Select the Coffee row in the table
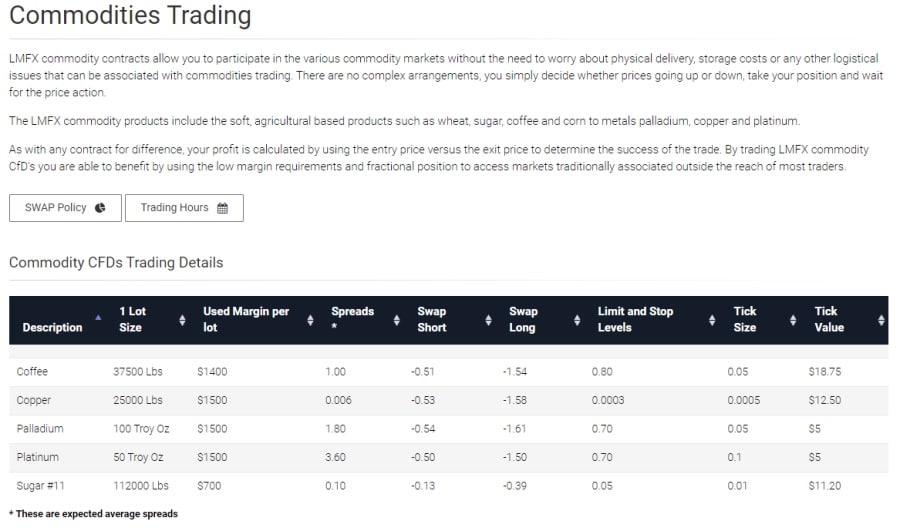 click(448, 372)
